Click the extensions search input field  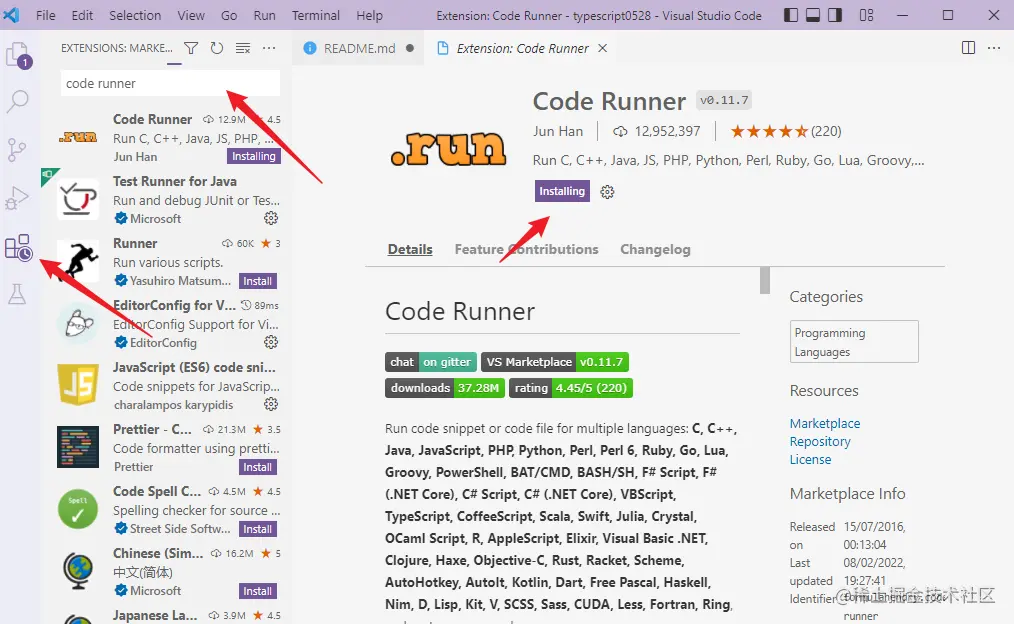pyautogui.click(x=171, y=83)
